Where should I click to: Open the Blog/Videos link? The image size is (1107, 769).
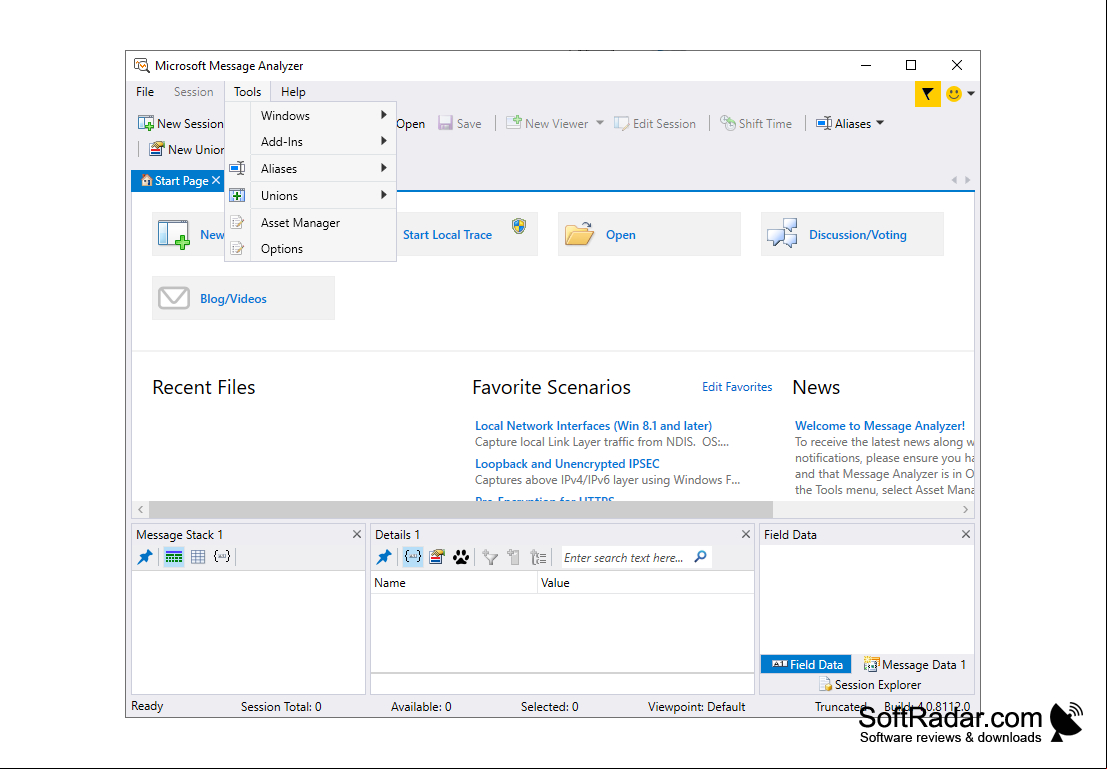point(233,299)
